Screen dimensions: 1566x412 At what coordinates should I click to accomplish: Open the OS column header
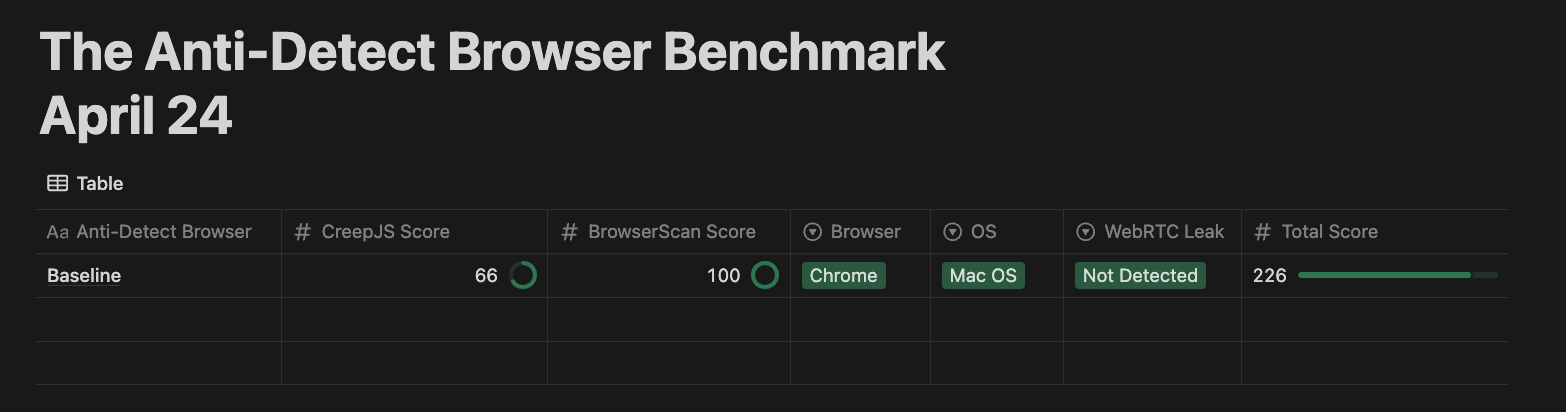997,232
